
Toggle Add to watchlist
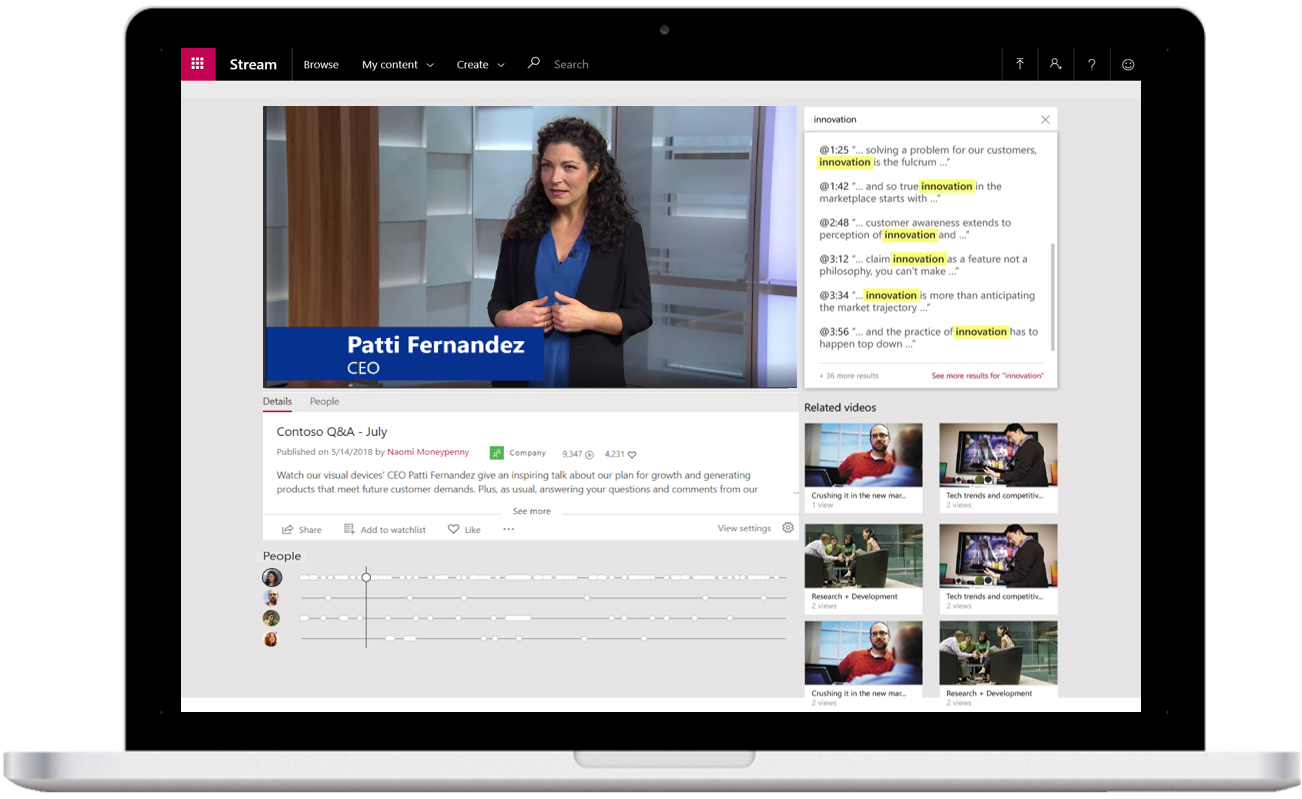point(385,529)
